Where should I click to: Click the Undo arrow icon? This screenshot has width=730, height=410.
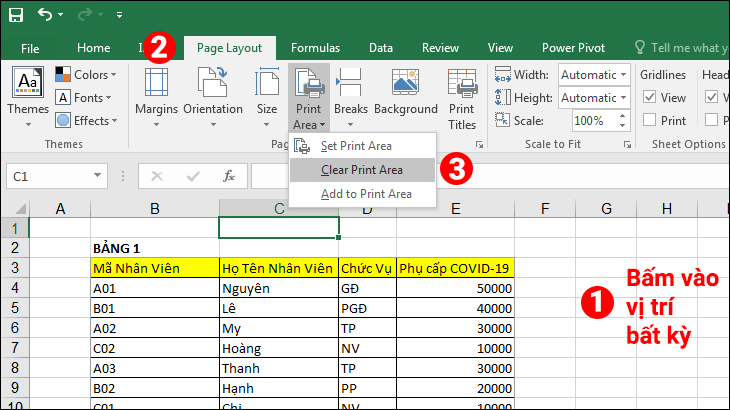tap(45, 14)
